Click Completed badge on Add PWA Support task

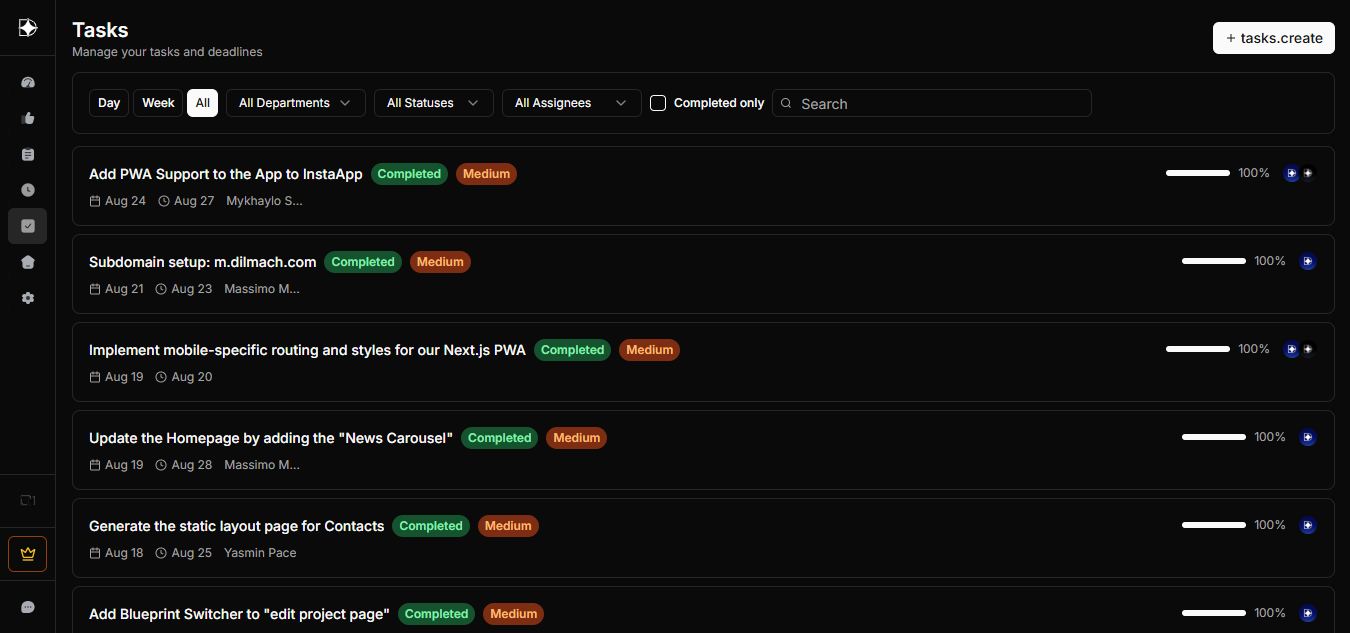tap(409, 174)
